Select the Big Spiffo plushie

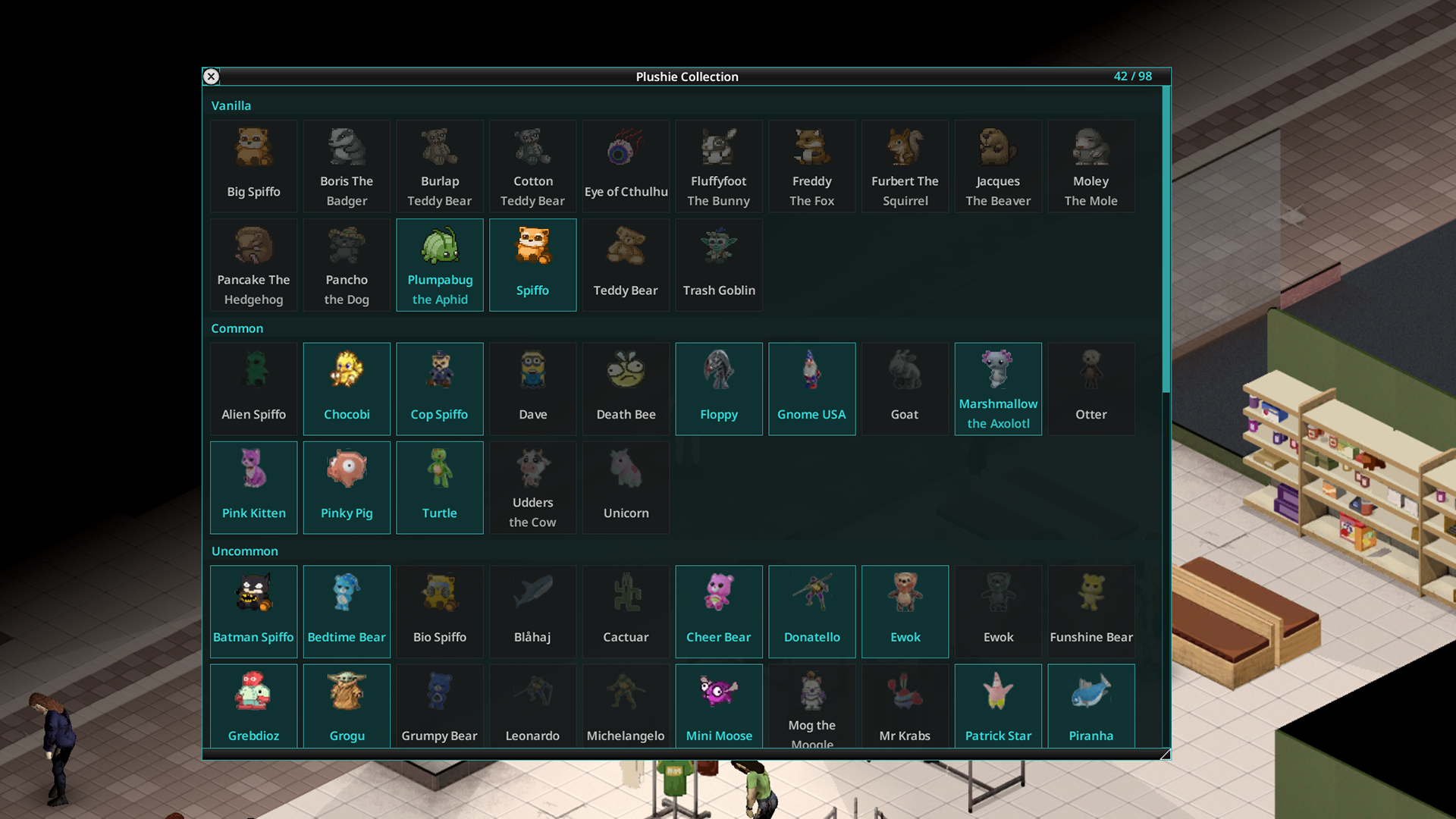pyautogui.click(x=253, y=166)
